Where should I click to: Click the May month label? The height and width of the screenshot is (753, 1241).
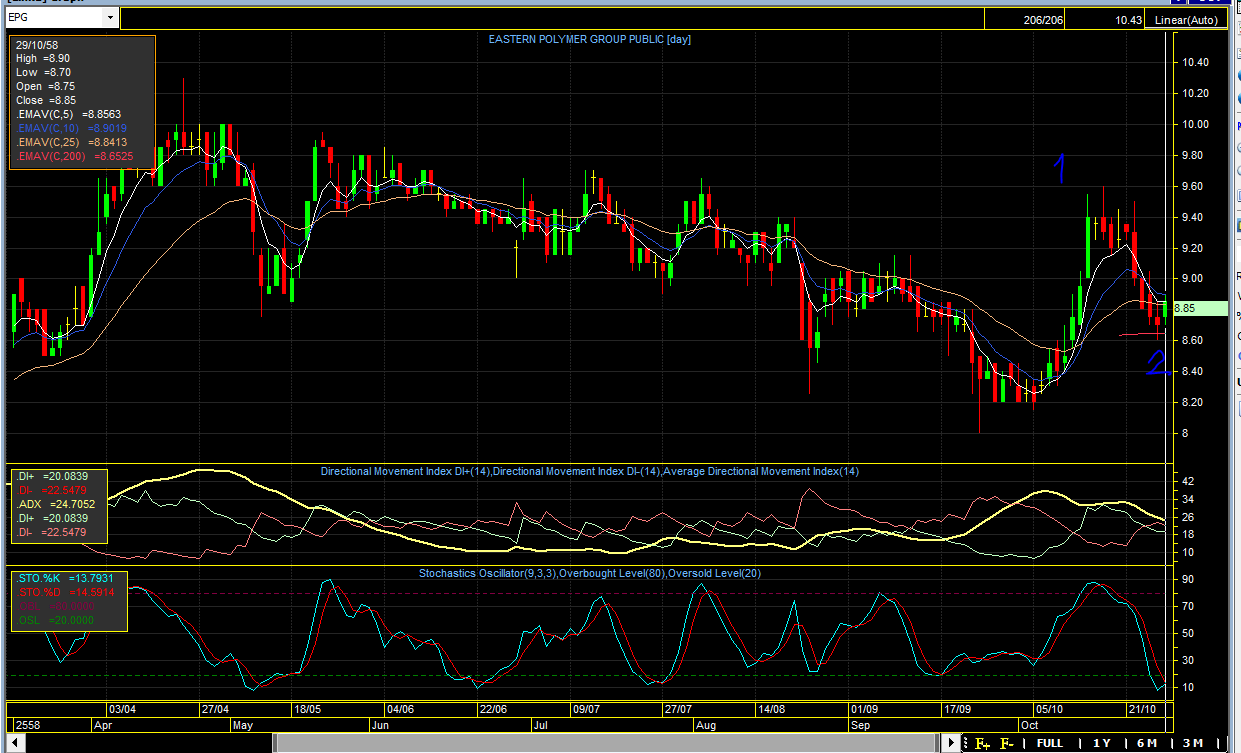click(244, 723)
